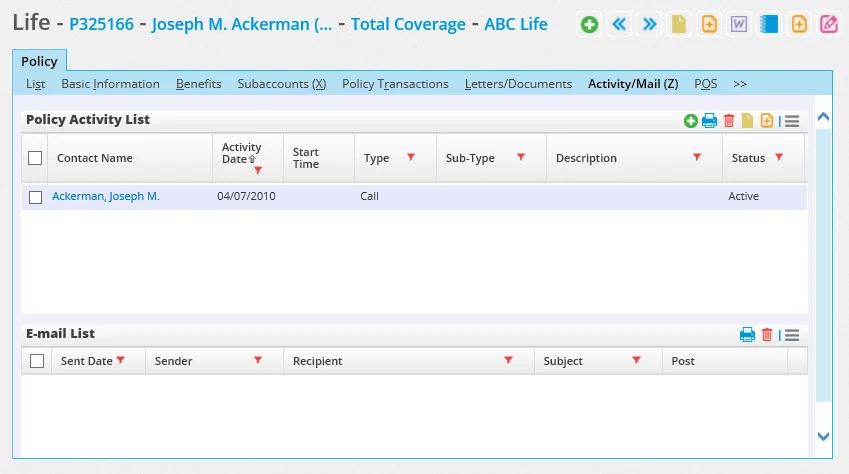Open the Ackerman, Joseph M. contact link
The height and width of the screenshot is (474, 849).
106,197
